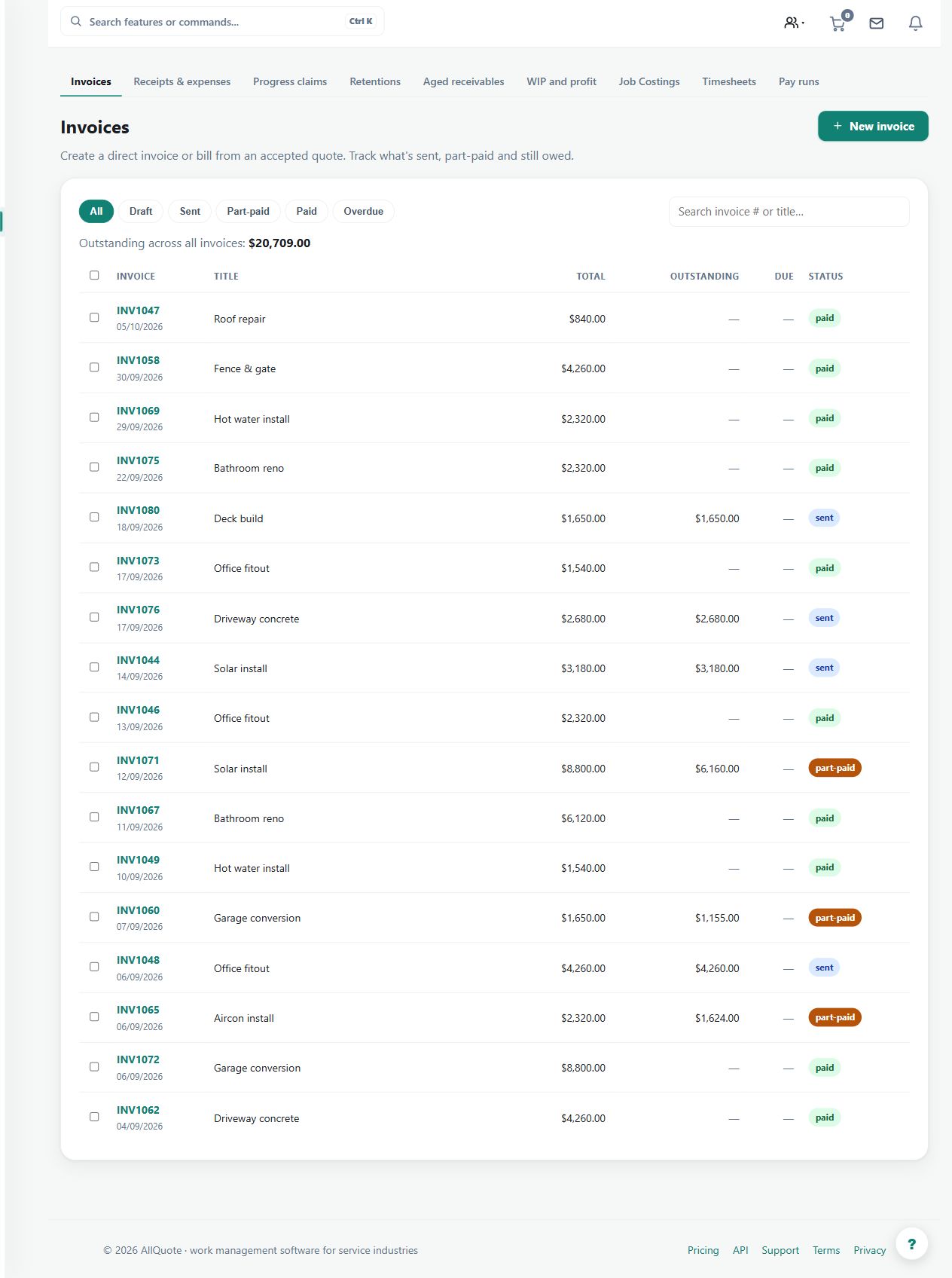
Task: Tick the checkbox for INV1069
Action: pos(94,417)
